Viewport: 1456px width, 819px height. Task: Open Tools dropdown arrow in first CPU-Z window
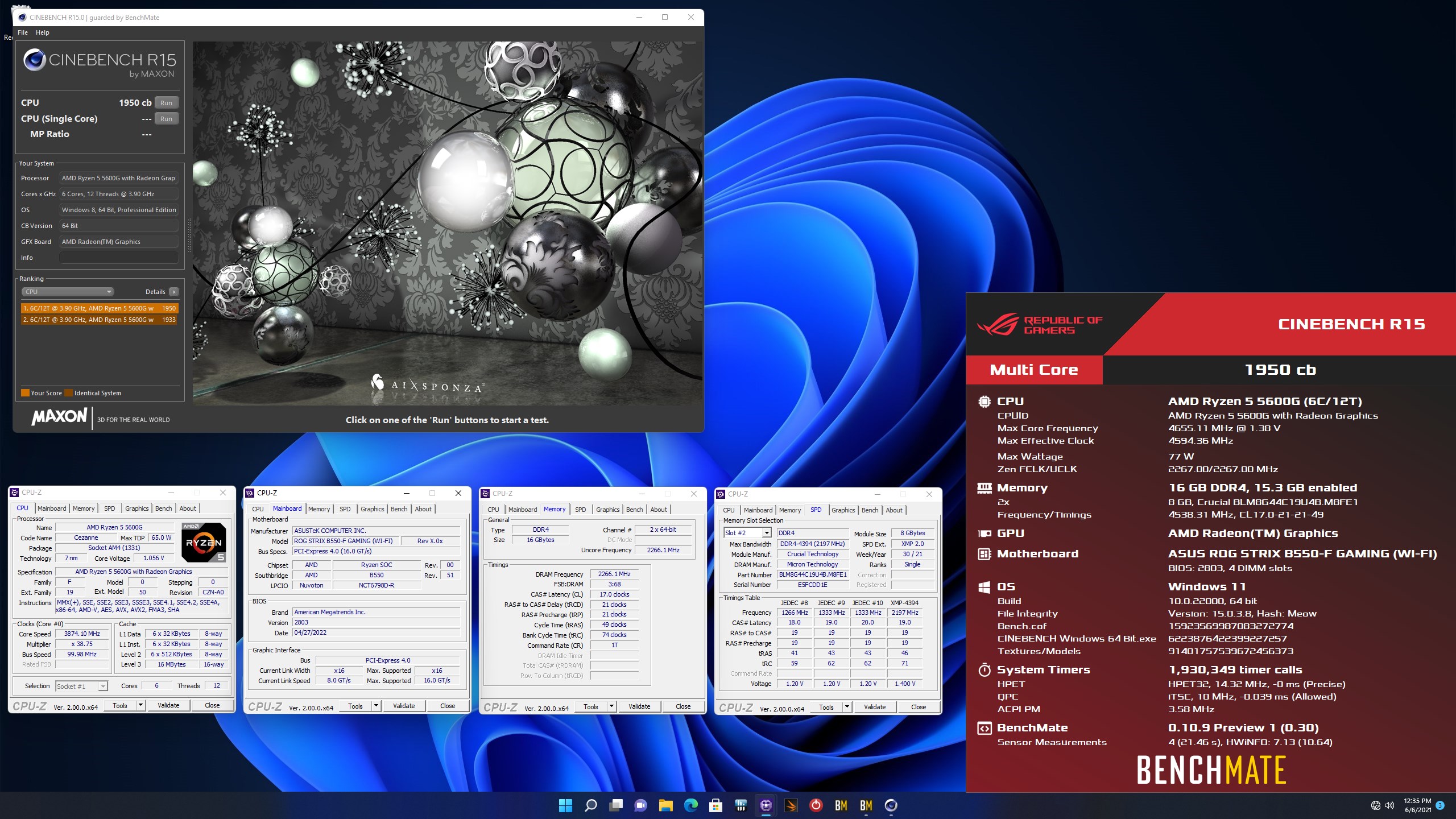141,706
